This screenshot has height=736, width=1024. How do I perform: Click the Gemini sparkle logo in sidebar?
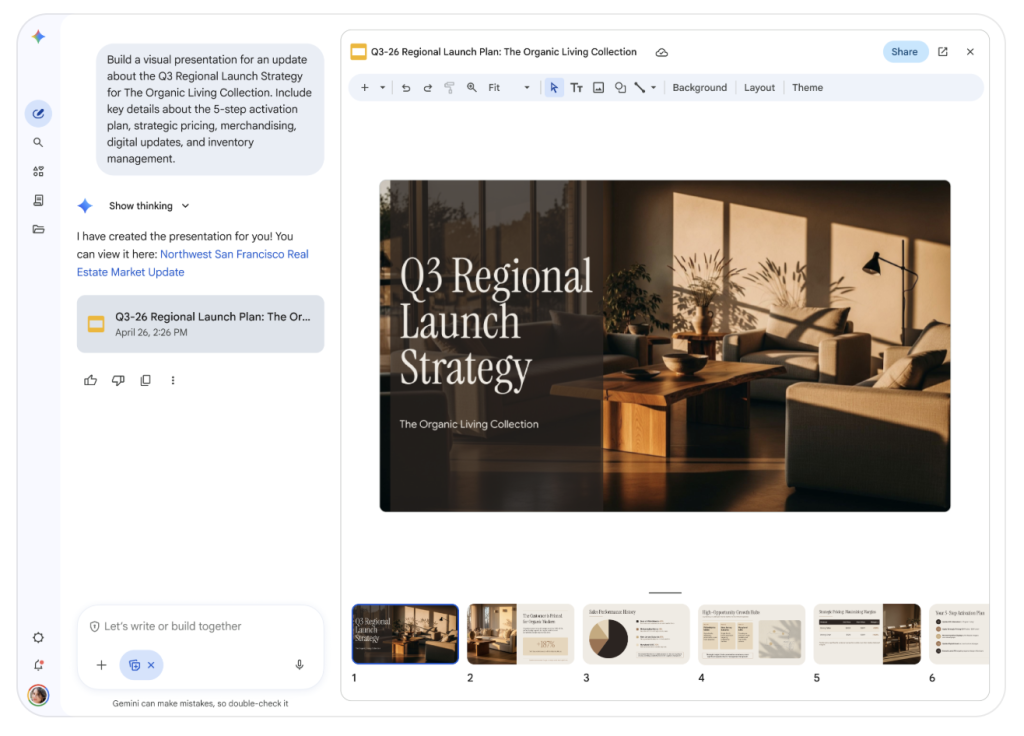click(x=39, y=37)
